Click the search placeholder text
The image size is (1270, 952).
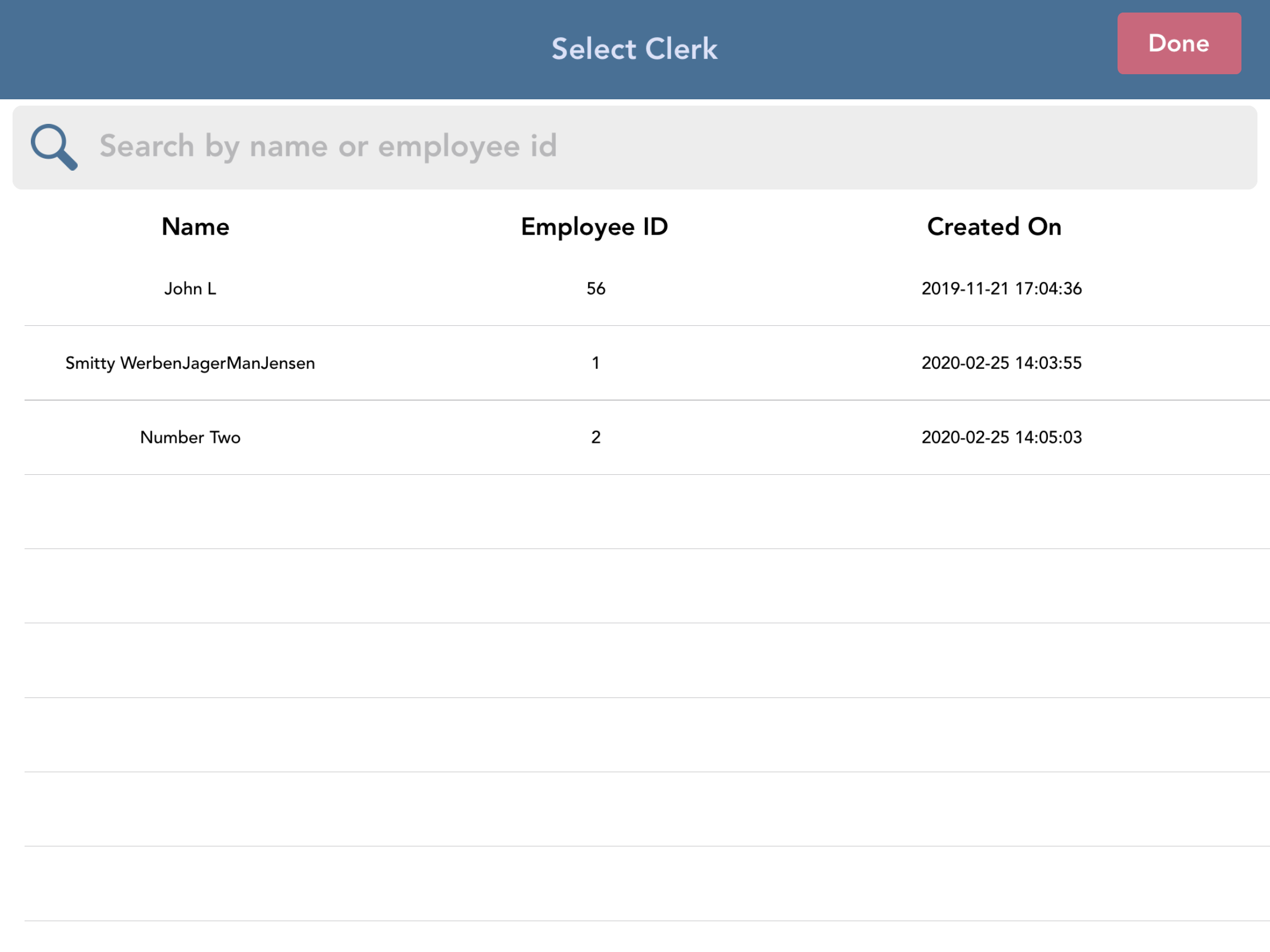pyautogui.click(x=328, y=146)
